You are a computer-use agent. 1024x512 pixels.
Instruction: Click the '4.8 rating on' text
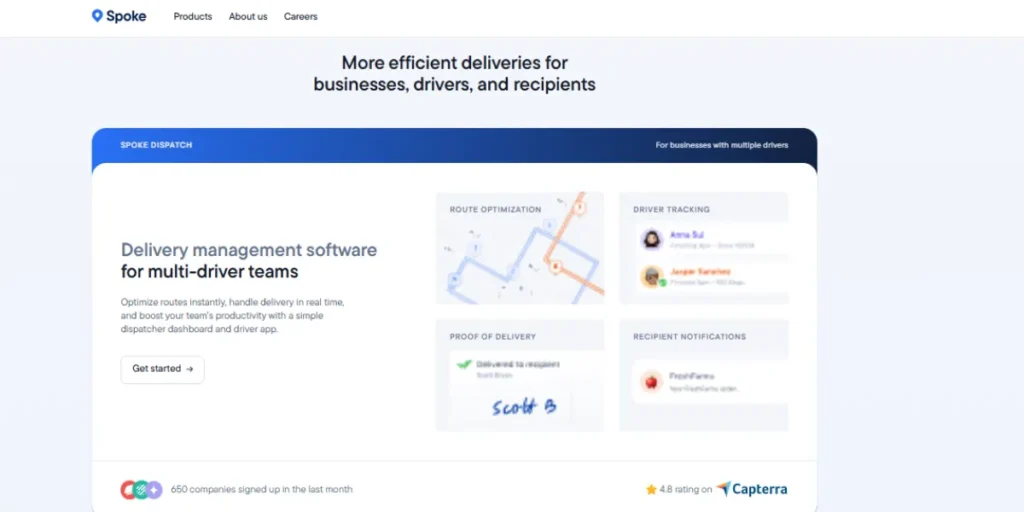tap(686, 489)
